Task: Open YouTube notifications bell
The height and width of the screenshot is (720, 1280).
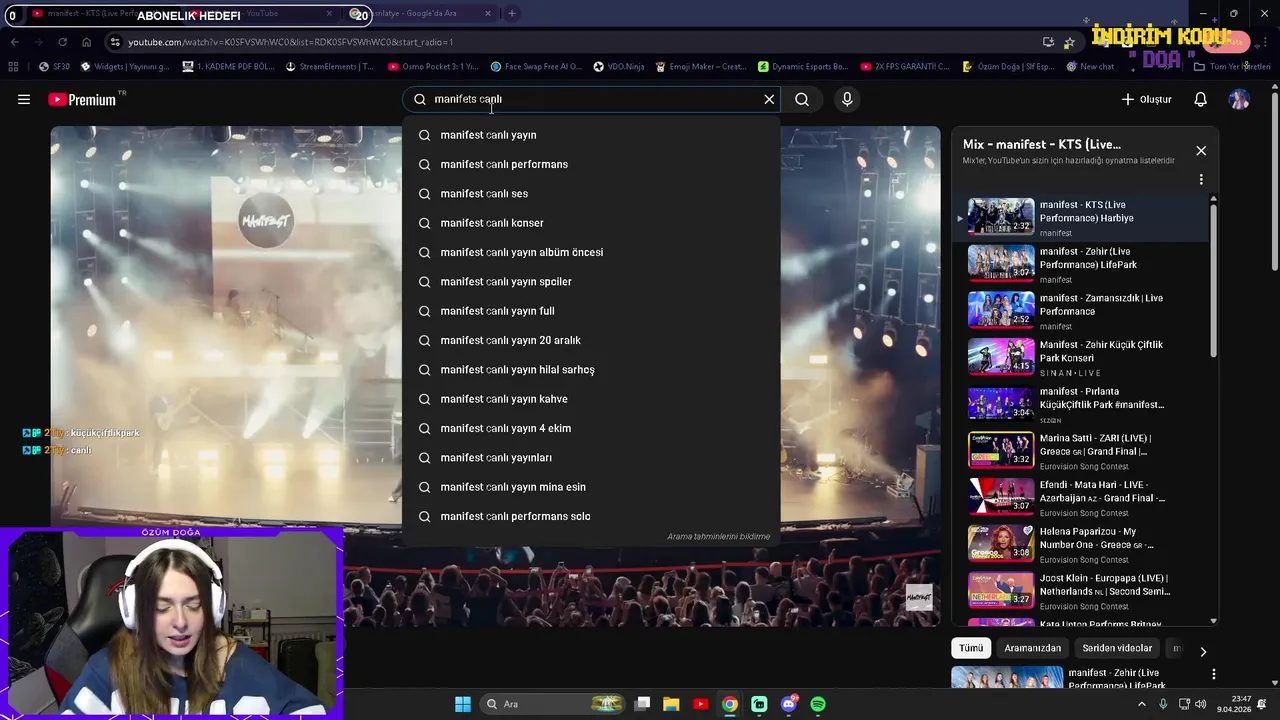Action: click(1201, 99)
